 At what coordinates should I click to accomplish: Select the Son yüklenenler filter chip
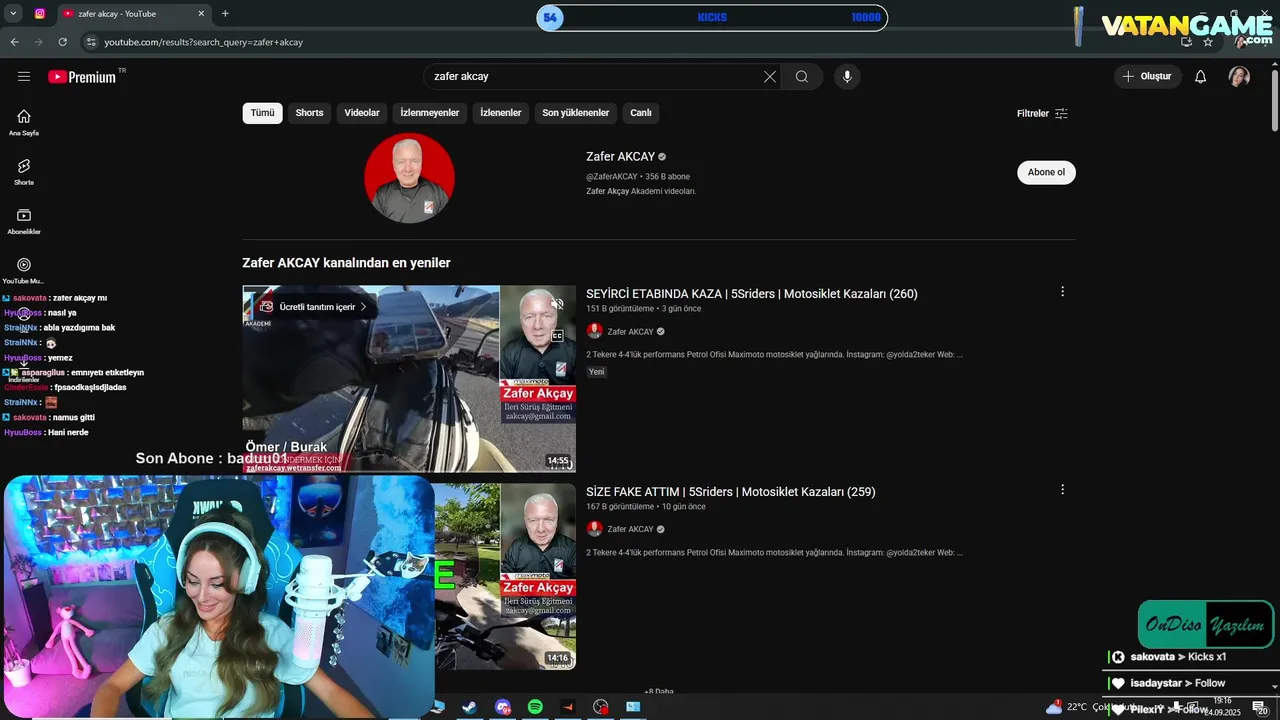pyautogui.click(x=576, y=113)
